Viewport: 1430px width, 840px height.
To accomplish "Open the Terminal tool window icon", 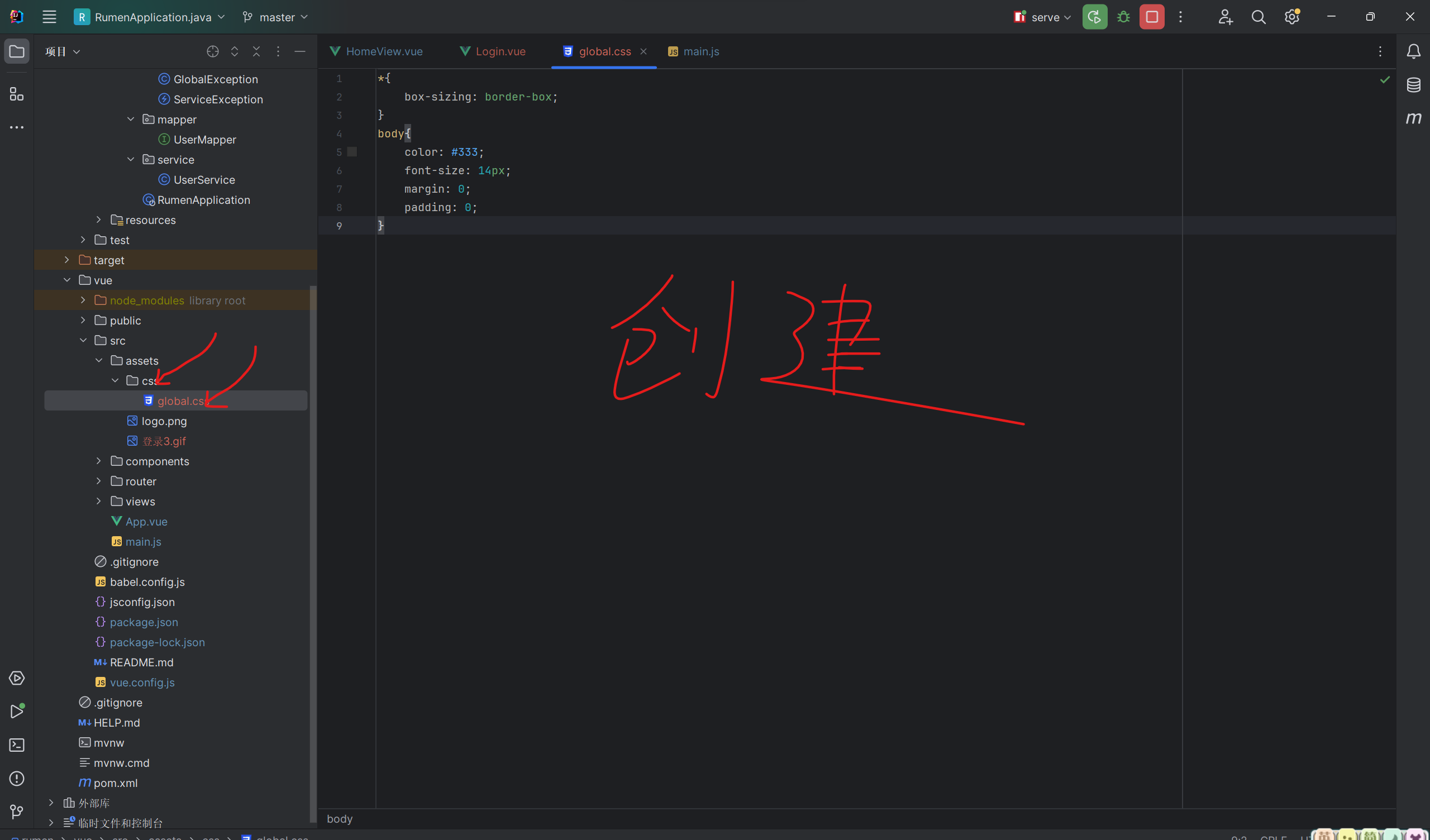I will pos(16,744).
